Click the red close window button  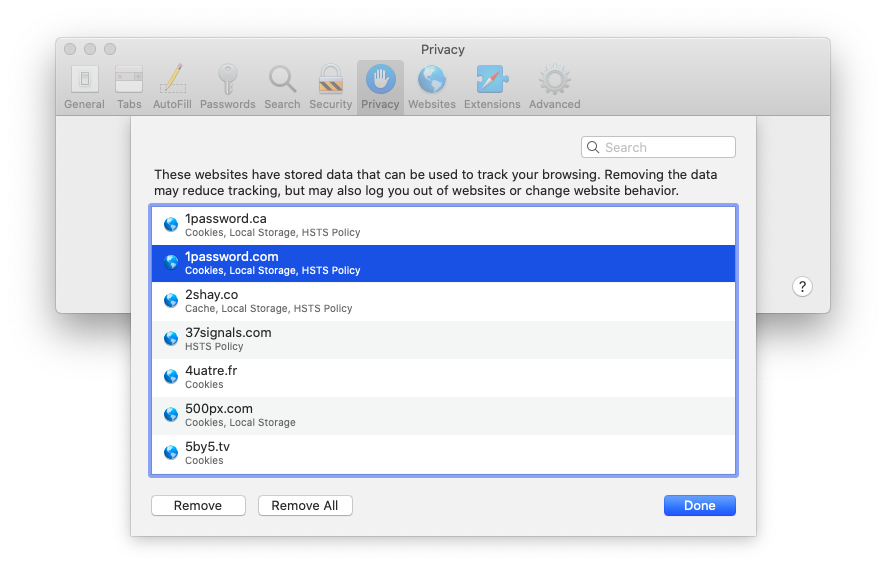70,49
